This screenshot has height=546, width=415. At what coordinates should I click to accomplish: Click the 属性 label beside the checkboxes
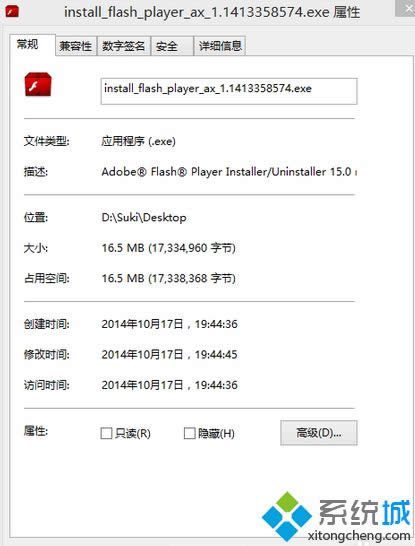(x=36, y=431)
